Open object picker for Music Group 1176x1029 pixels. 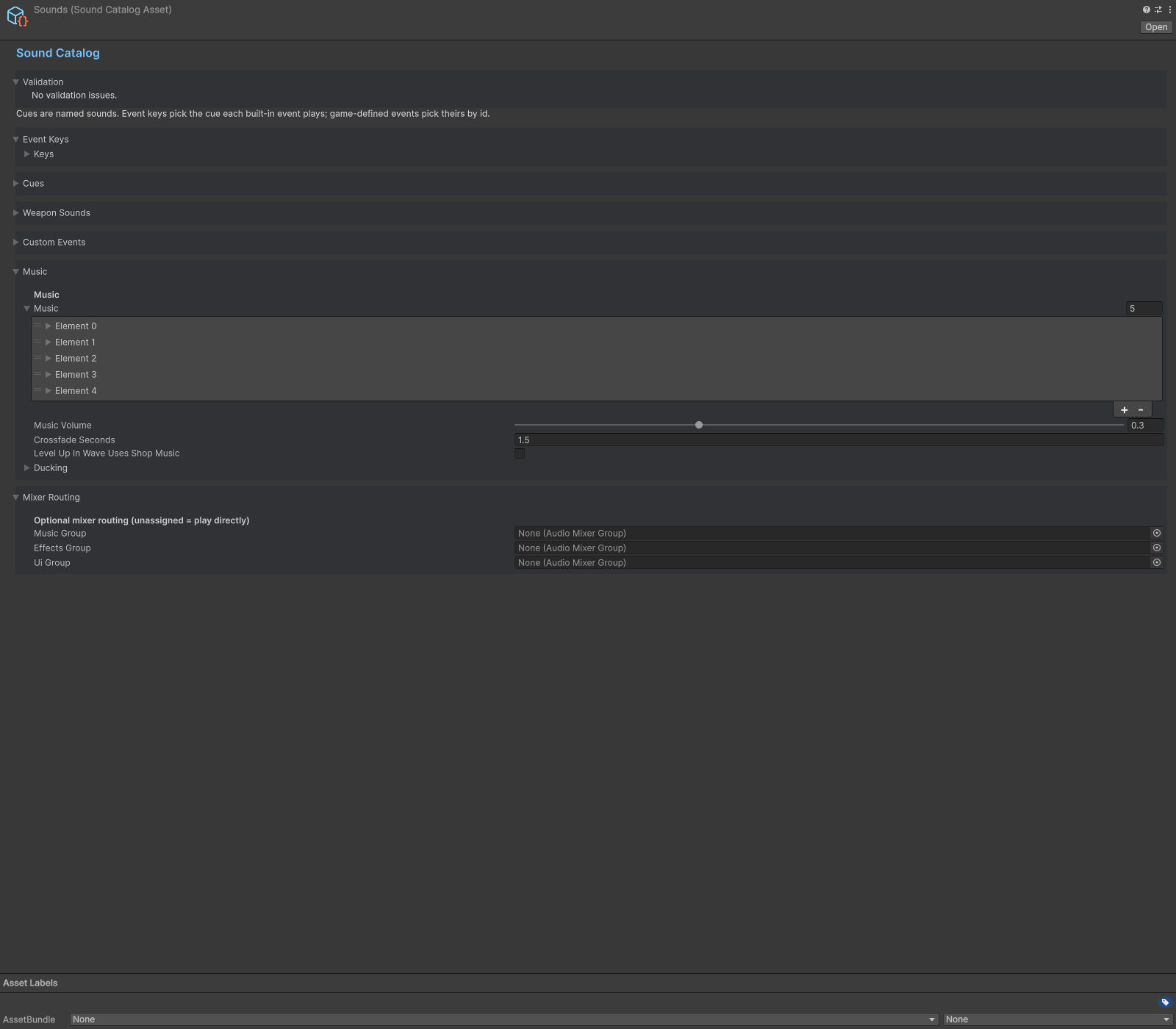click(1157, 533)
